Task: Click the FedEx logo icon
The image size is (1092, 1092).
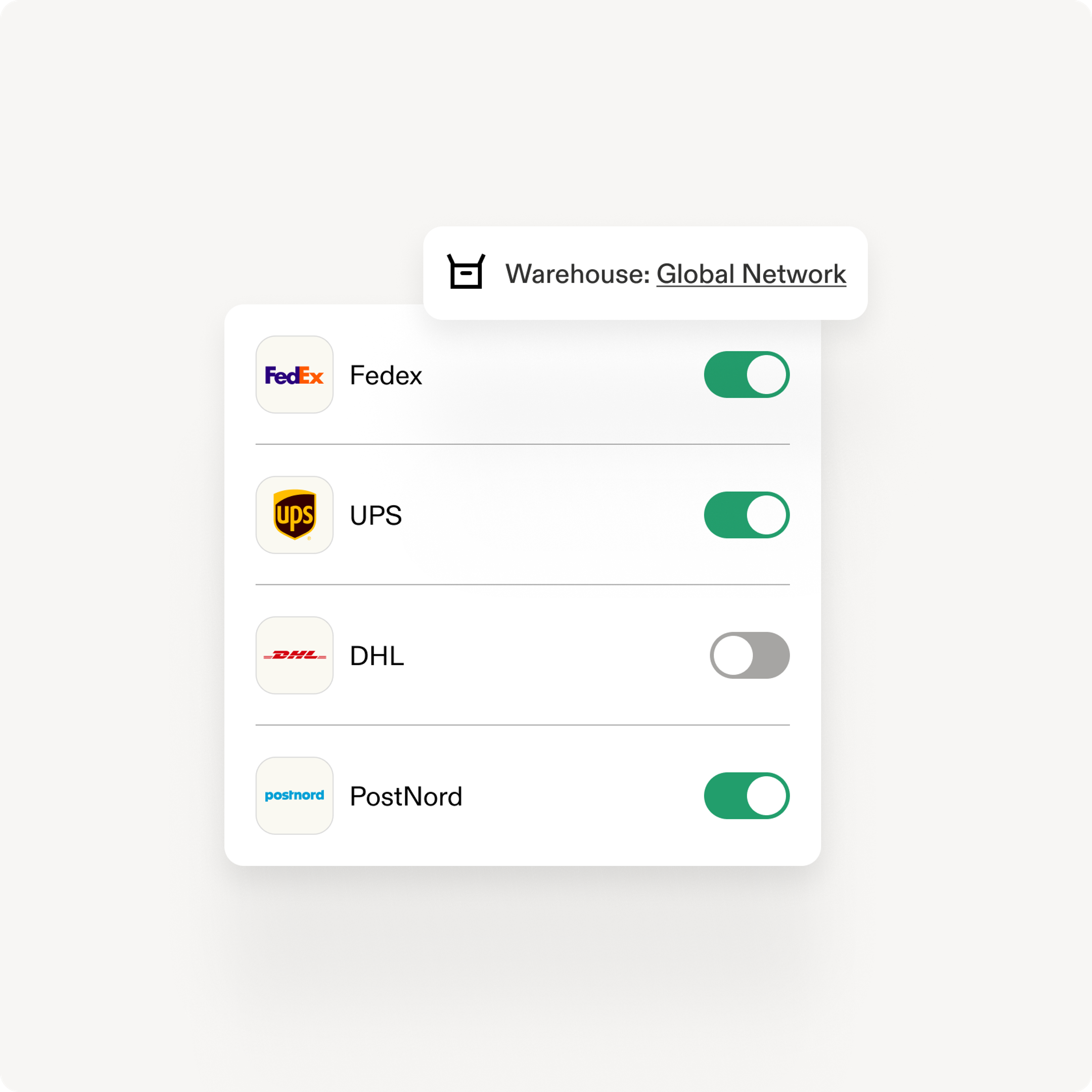Action: coord(295,375)
